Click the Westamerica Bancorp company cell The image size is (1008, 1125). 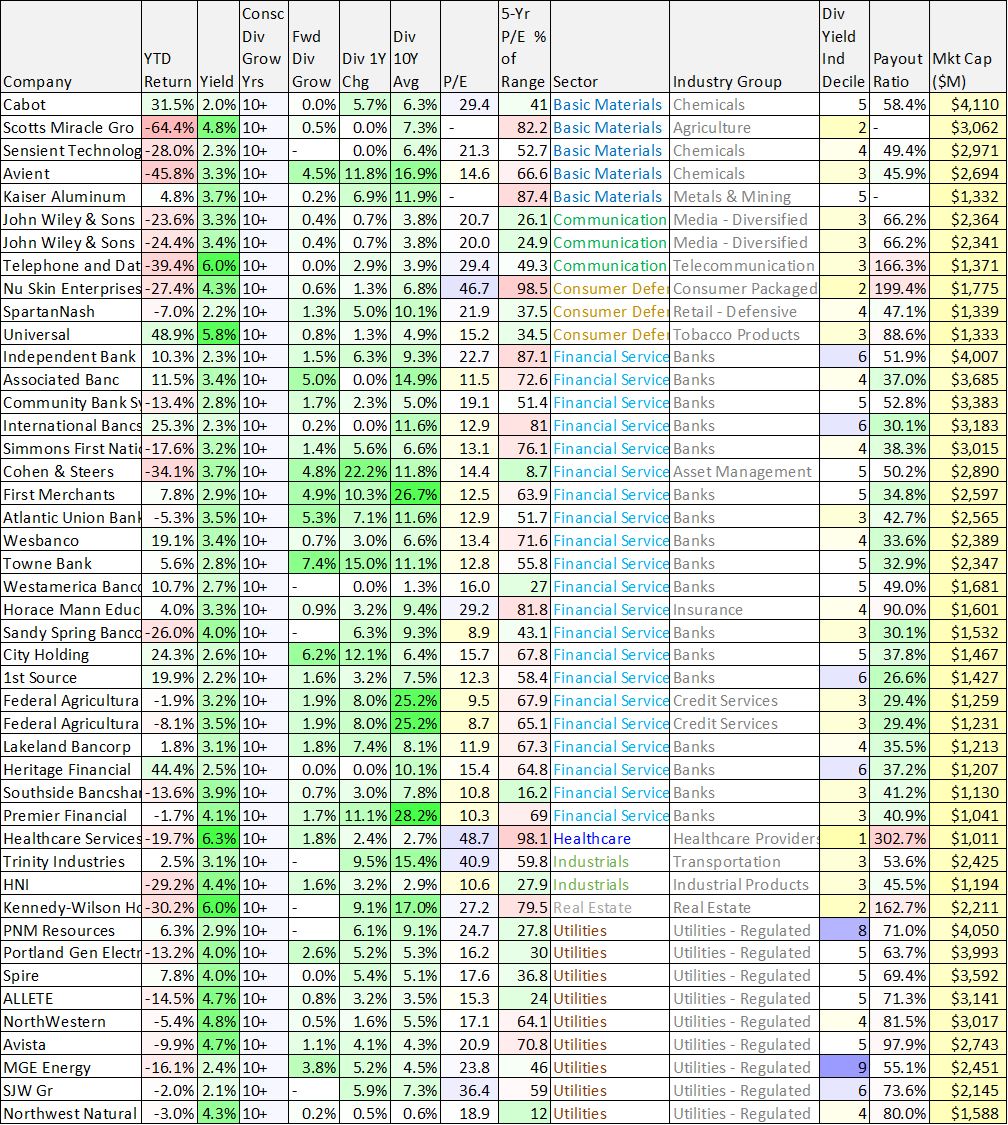(71, 586)
